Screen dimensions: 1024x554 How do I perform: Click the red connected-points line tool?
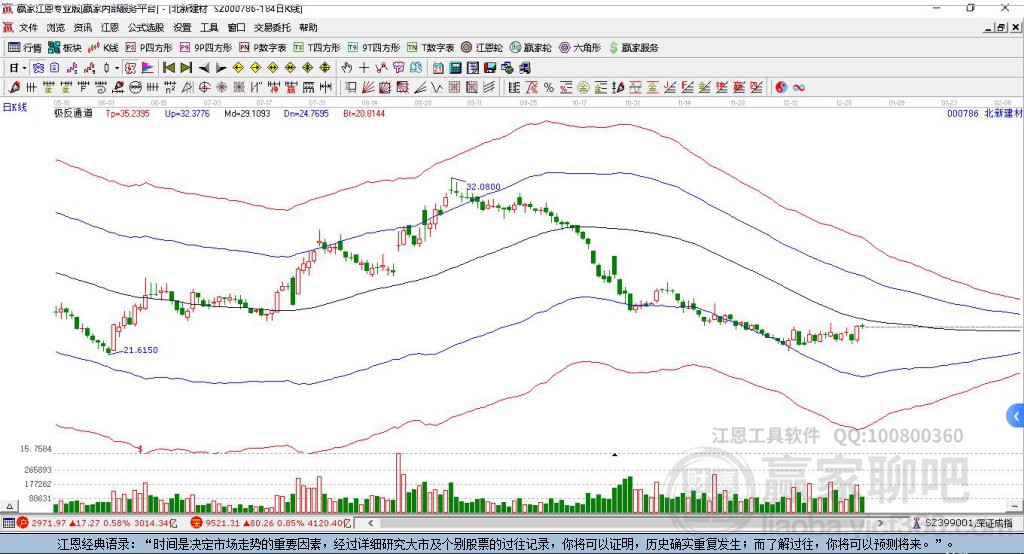[381, 68]
